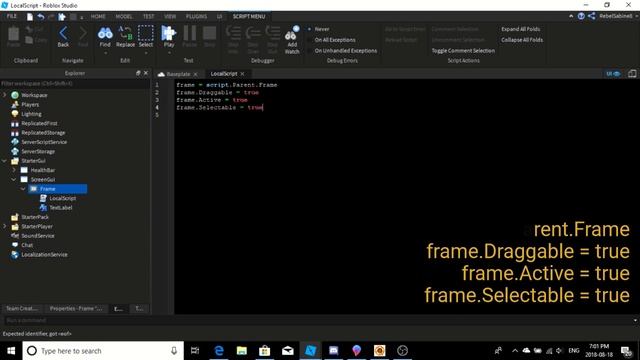Open the Play dropdown arrow
Viewport: 640px width, 360px height.
click(x=169, y=53)
